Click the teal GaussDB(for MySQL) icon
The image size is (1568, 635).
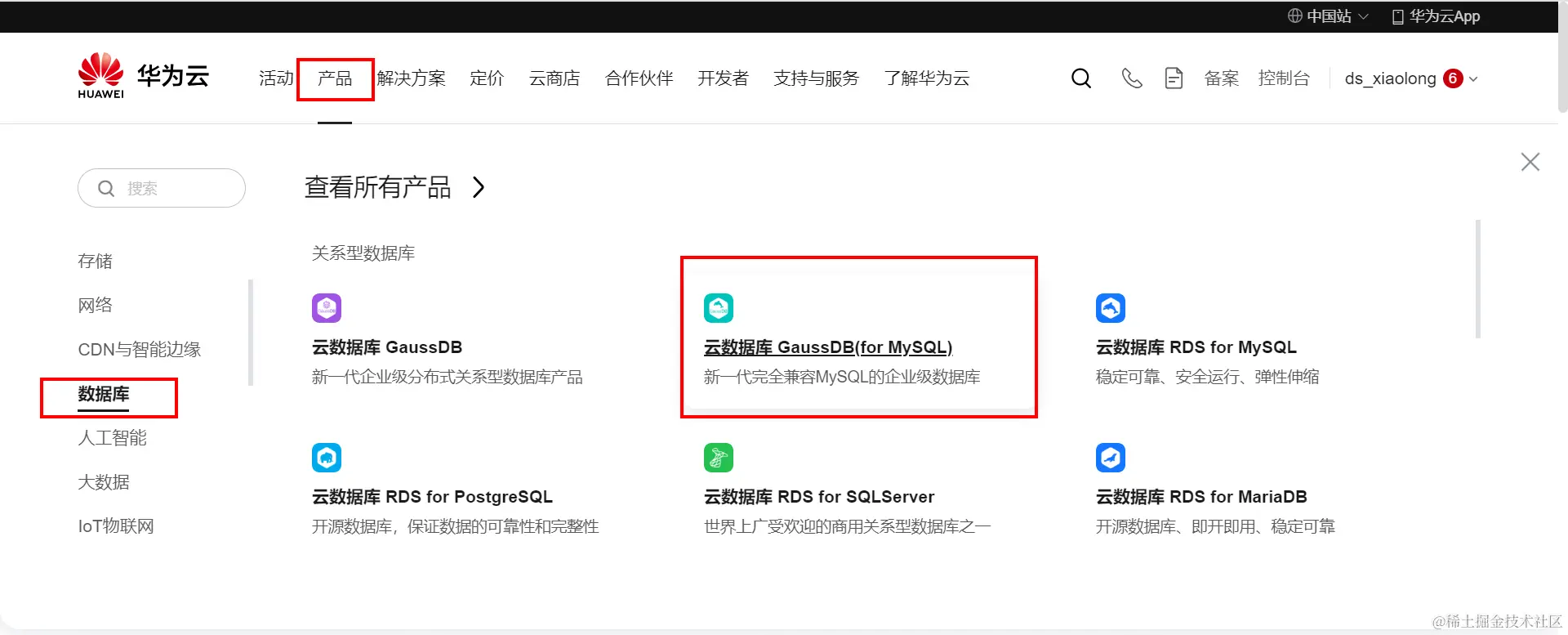click(719, 308)
